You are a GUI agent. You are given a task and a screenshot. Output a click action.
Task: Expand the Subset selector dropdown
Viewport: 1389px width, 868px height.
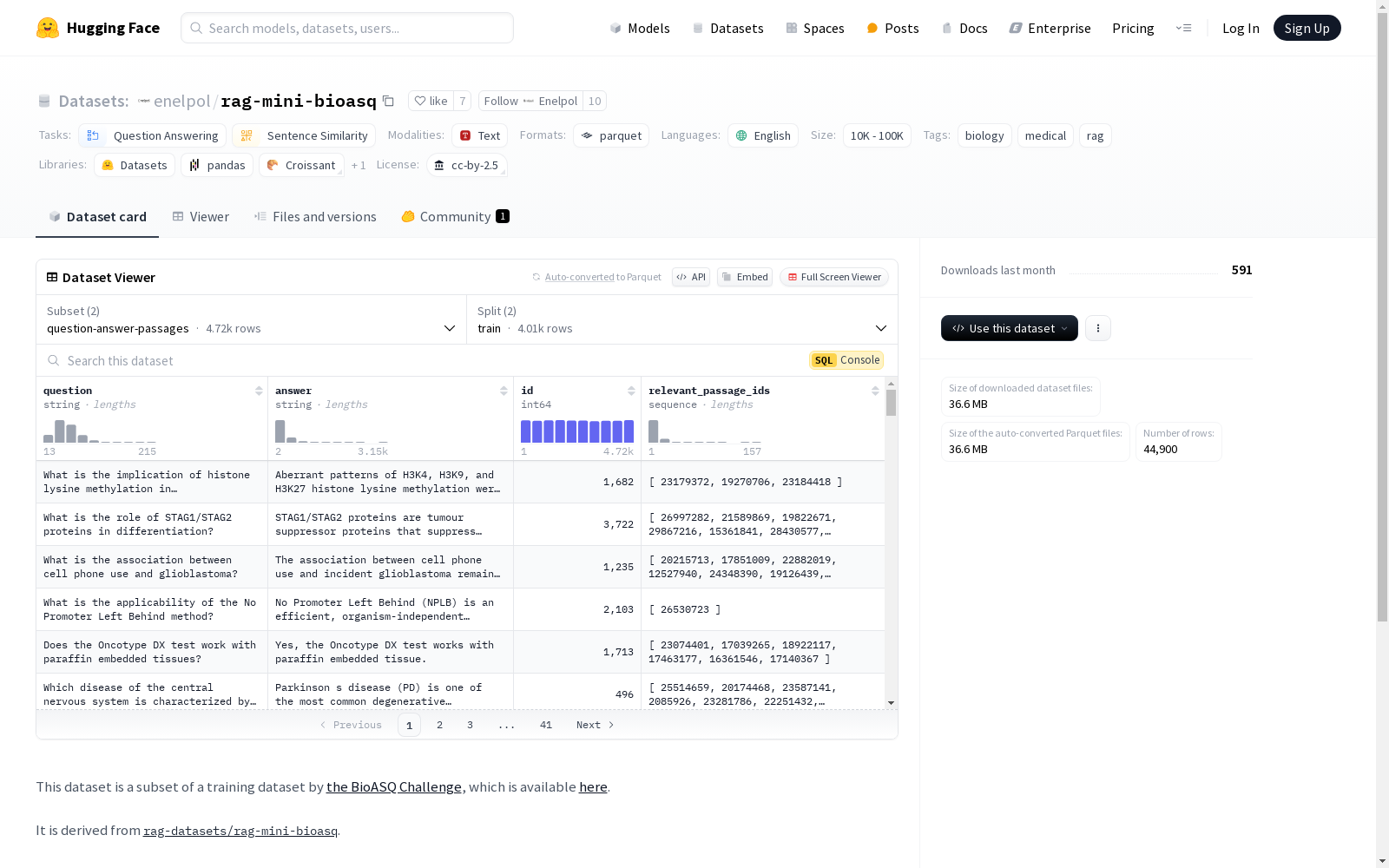[x=251, y=319]
